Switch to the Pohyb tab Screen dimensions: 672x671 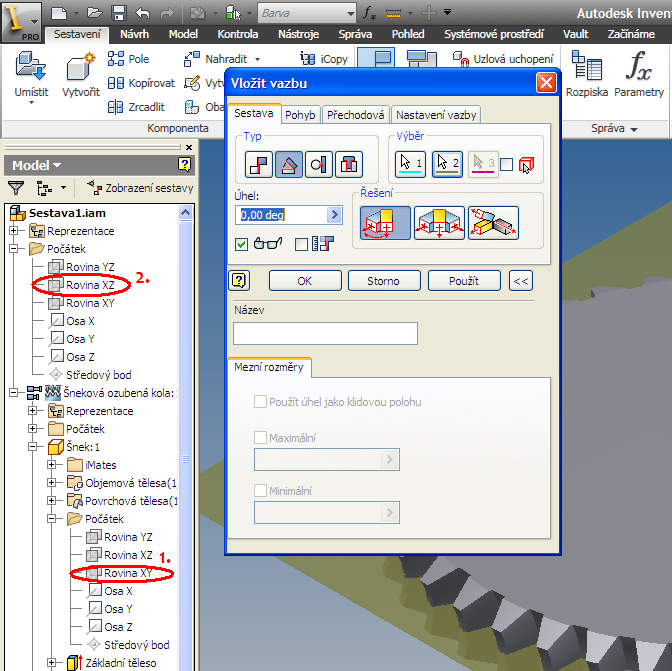[x=300, y=115]
